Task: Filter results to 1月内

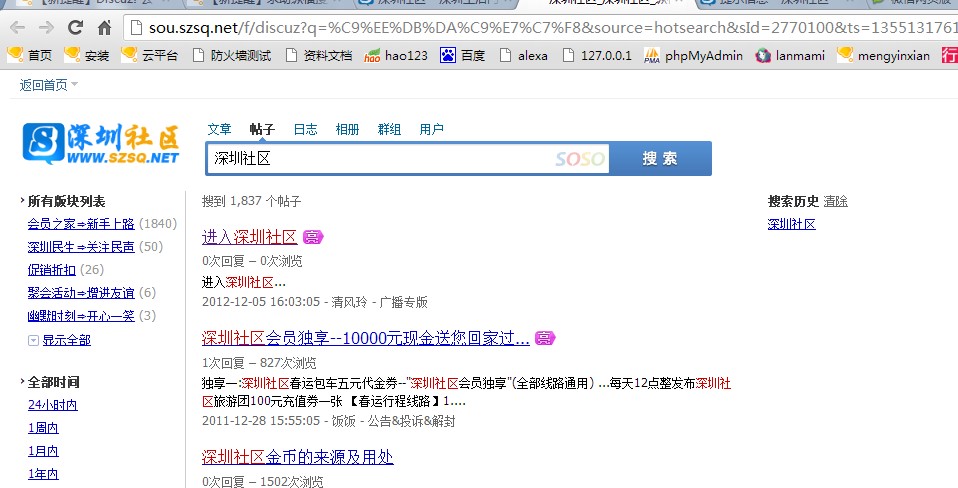Action: pos(43,451)
